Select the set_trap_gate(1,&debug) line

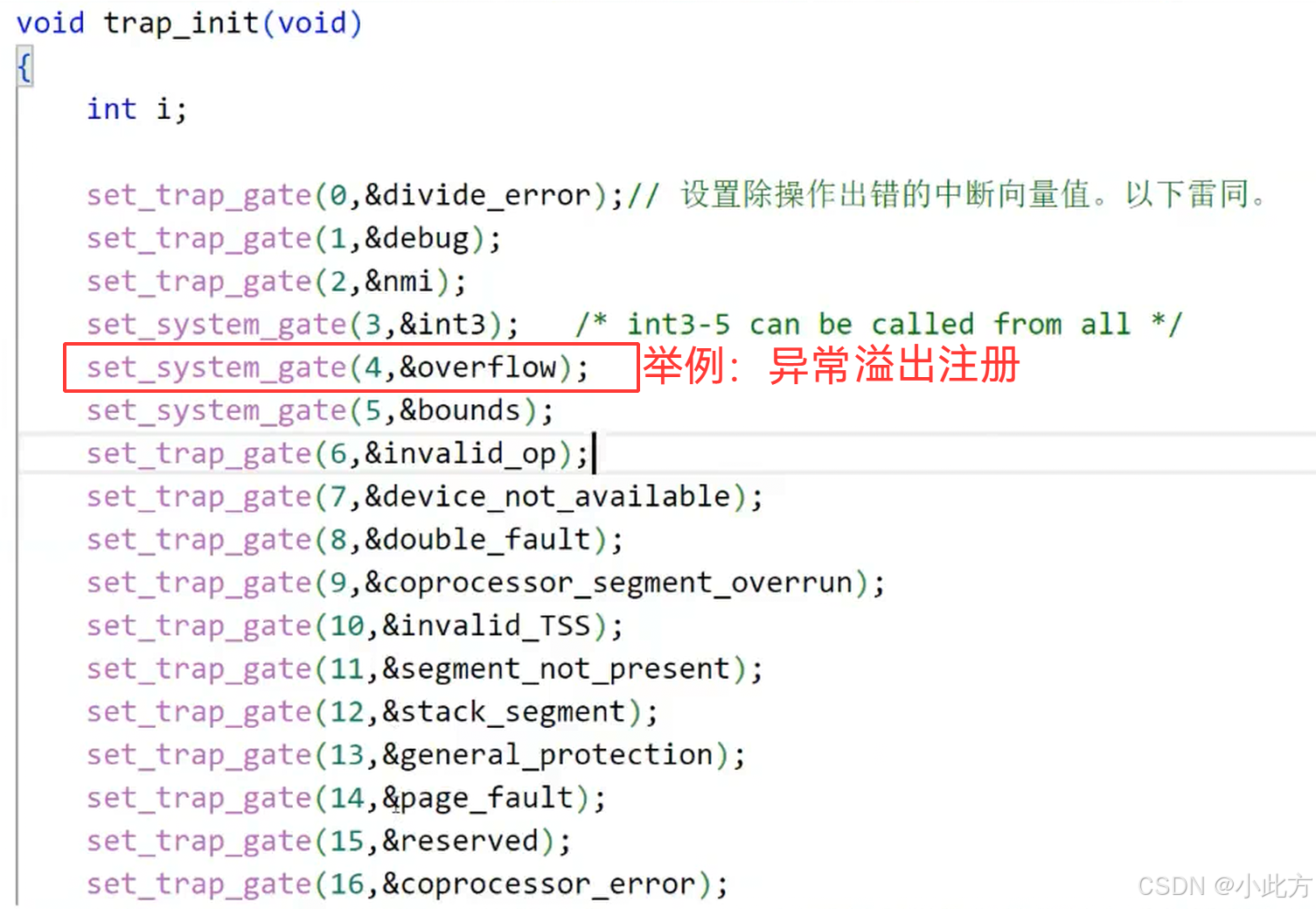click(x=294, y=238)
